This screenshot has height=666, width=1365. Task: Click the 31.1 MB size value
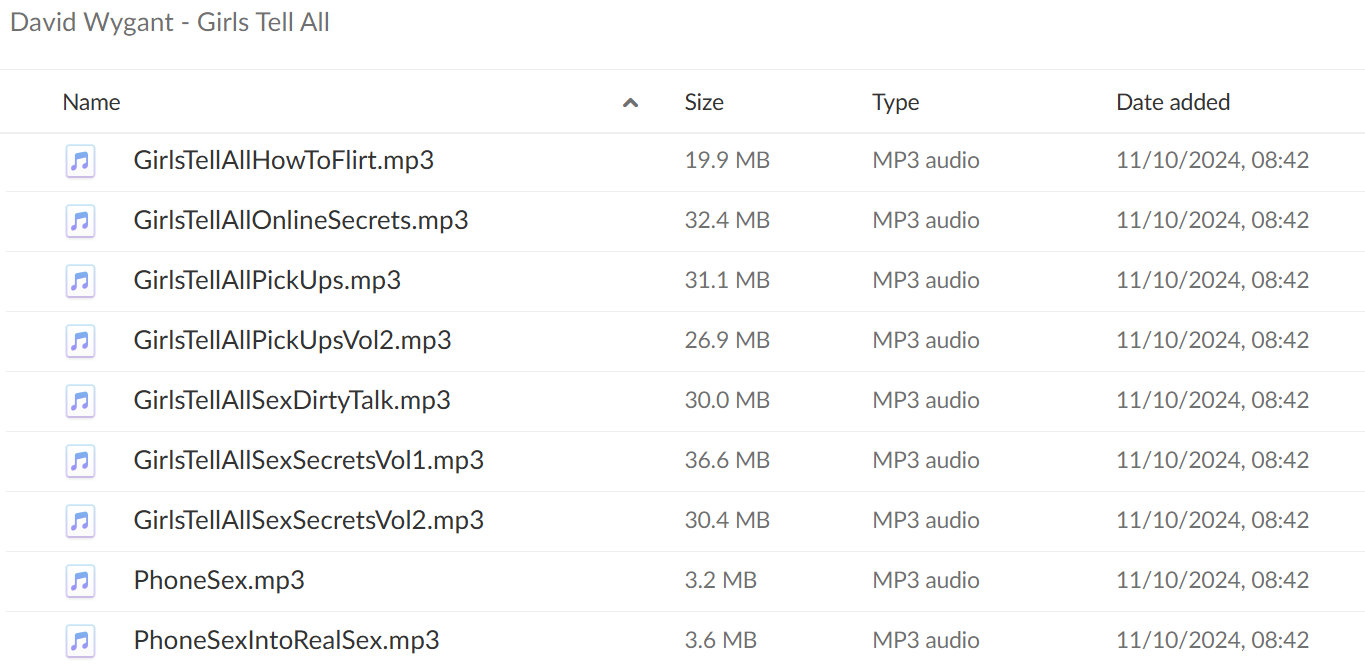point(727,280)
